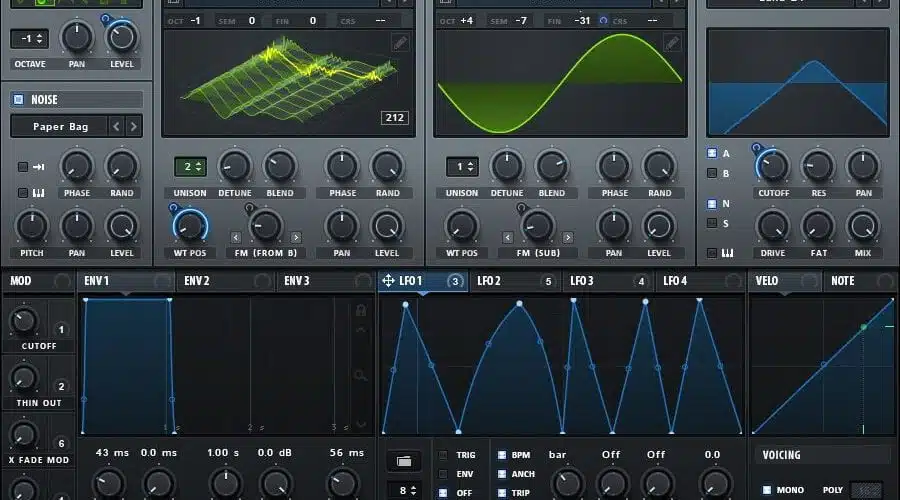
Task: Click LFO 2 modulation count badge 5
Action: (548, 281)
